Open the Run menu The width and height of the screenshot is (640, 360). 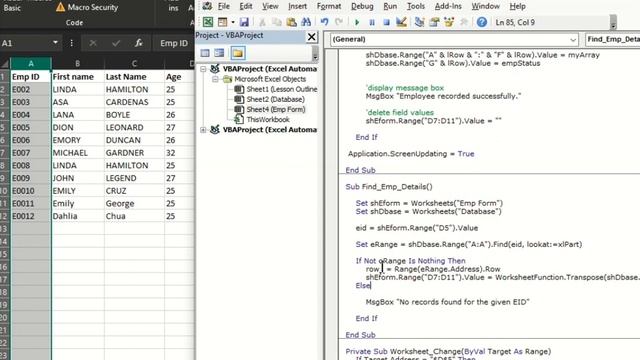tap(390, 6)
